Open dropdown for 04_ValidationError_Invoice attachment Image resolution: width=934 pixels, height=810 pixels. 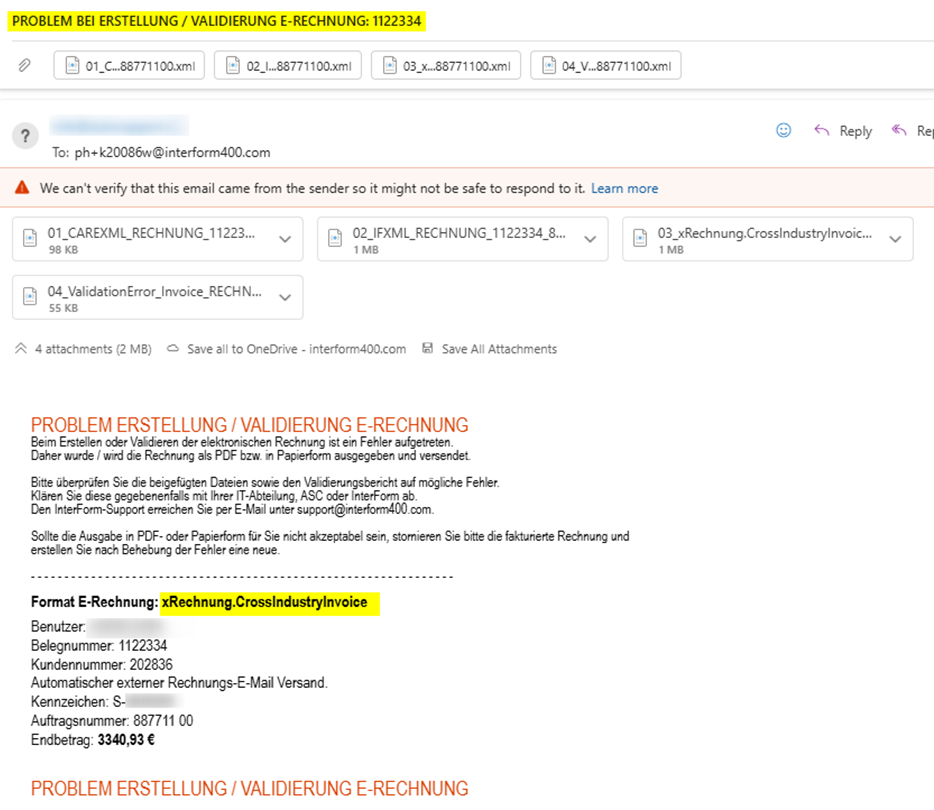click(x=285, y=298)
